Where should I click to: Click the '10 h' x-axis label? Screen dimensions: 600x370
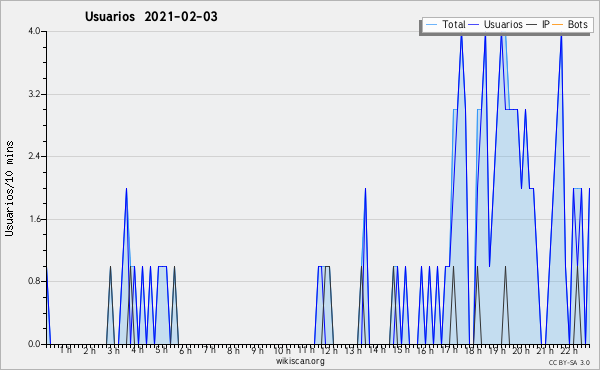click(282, 350)
